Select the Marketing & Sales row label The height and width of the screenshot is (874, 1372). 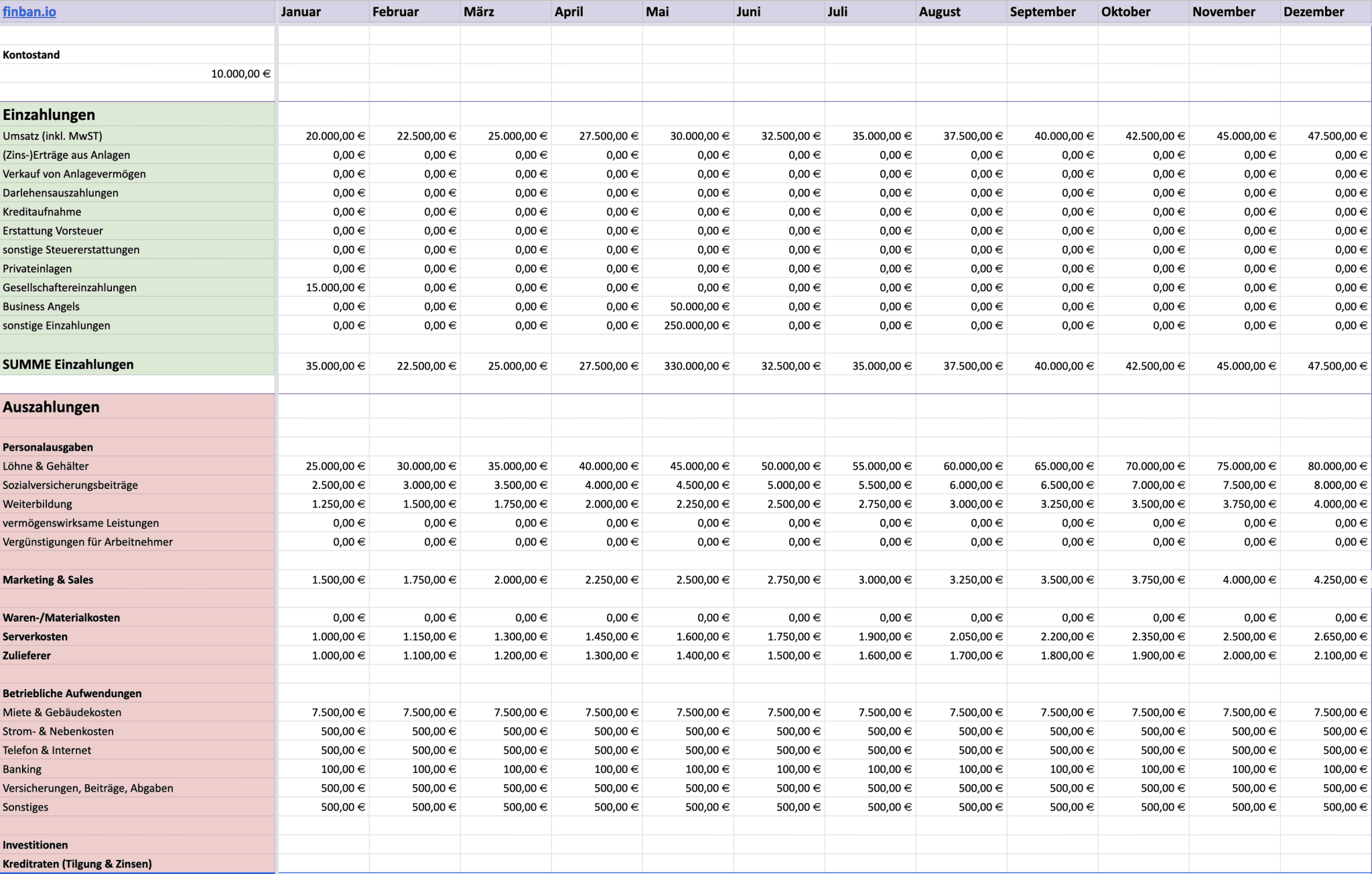(x=48, y=580)
